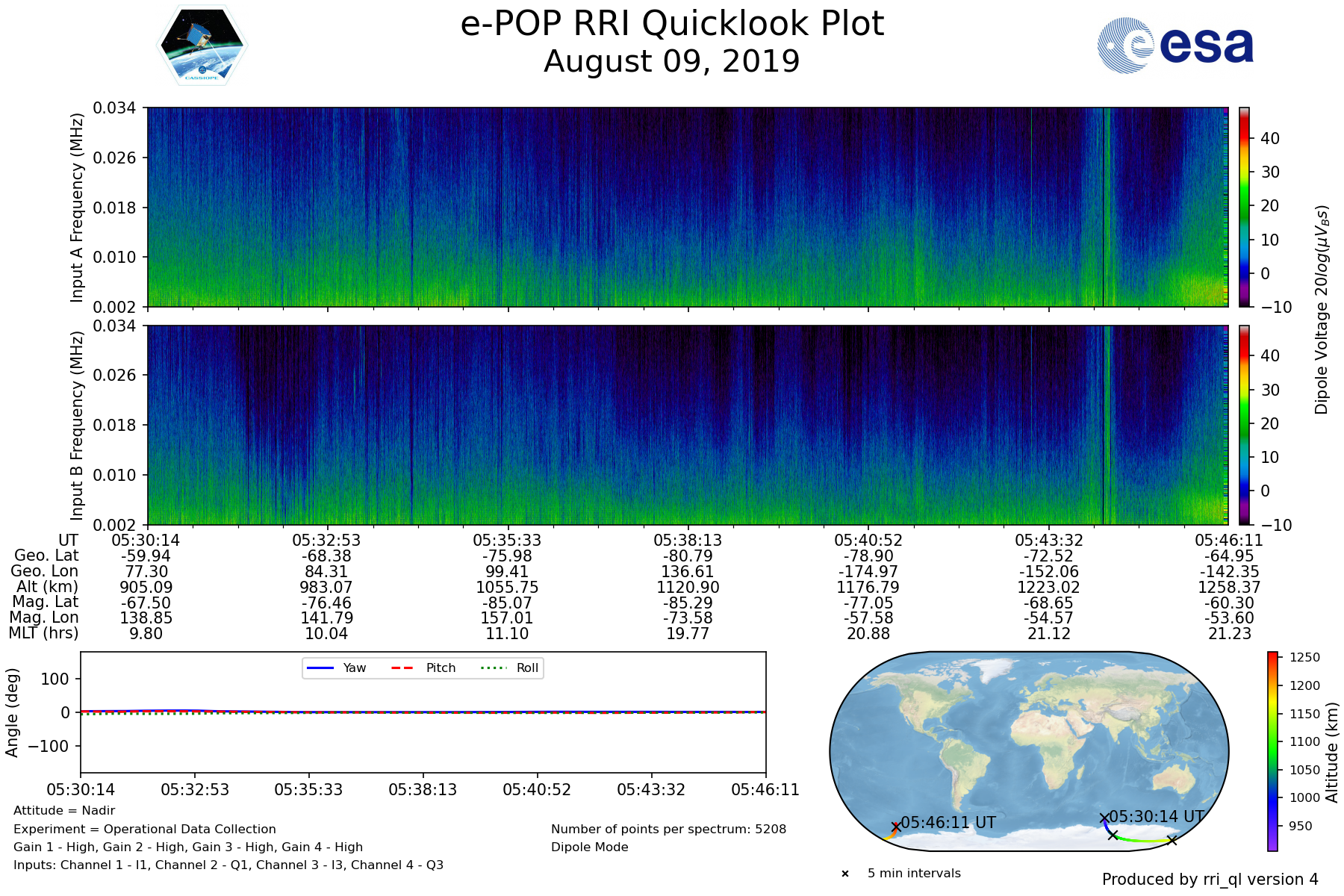Click the Input A dipole voltage colorbar
Image resolution: width=1344 pixels, height=896 pixels.
(x=1245, y=207)
